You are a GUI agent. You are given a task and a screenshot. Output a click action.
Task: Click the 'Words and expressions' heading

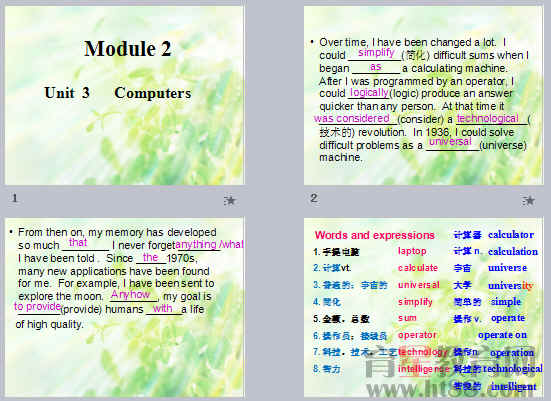click(x=375, y=235)
